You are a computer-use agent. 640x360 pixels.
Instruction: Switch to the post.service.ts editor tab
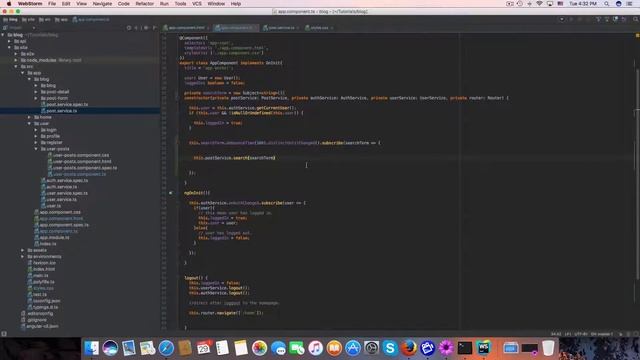click(281, 28)
